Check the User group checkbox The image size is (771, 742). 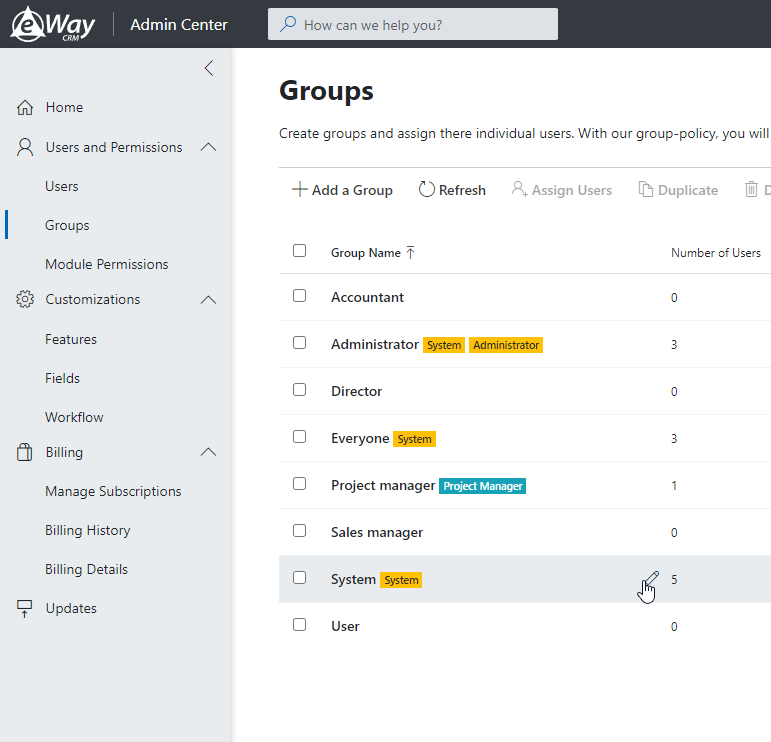(299, 625)
